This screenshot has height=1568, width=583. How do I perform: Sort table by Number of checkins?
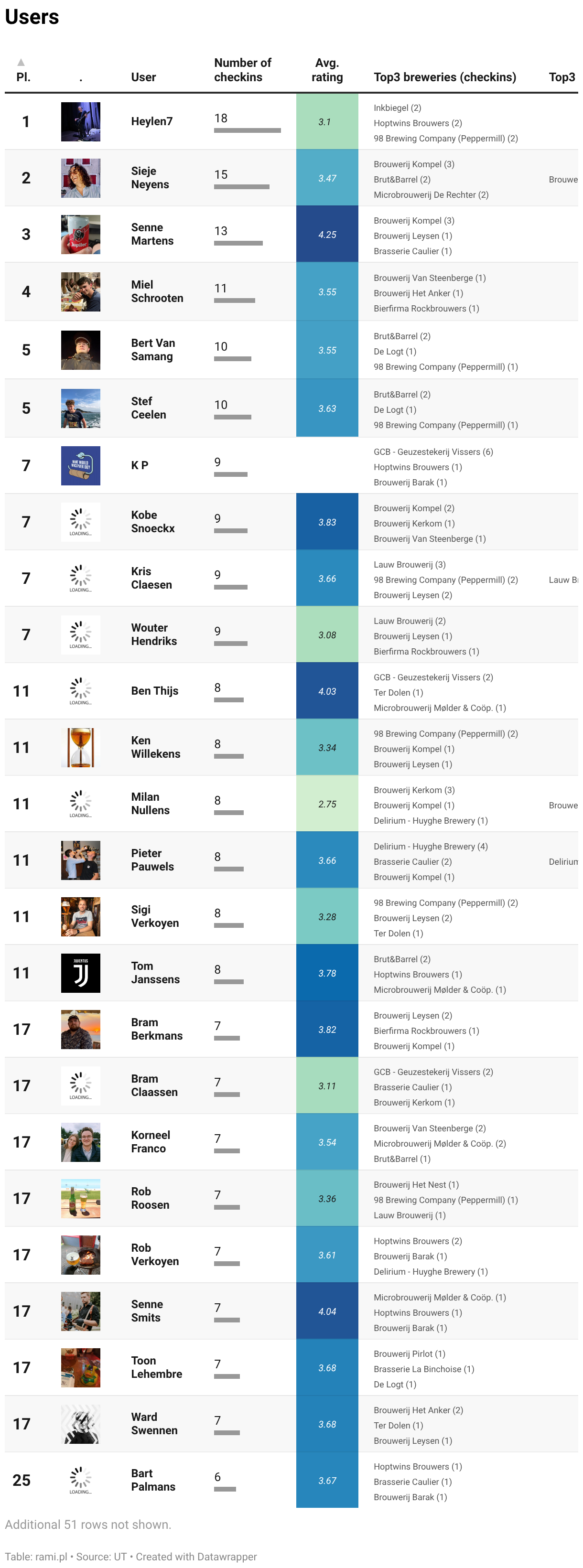coord(242,70)
